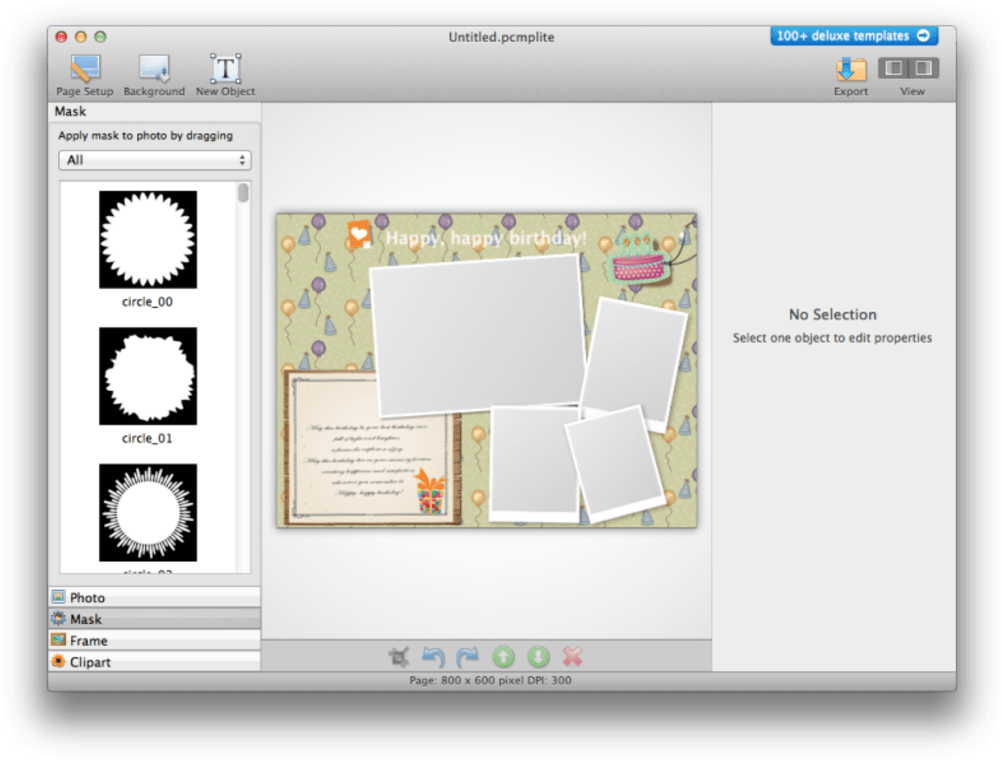
Task: Open the mask category dropdown showing All
Action: (154, 160)
